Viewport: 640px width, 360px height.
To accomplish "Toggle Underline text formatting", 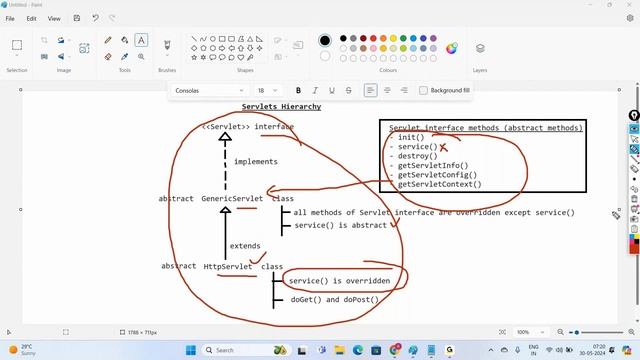I will (332, 91).
